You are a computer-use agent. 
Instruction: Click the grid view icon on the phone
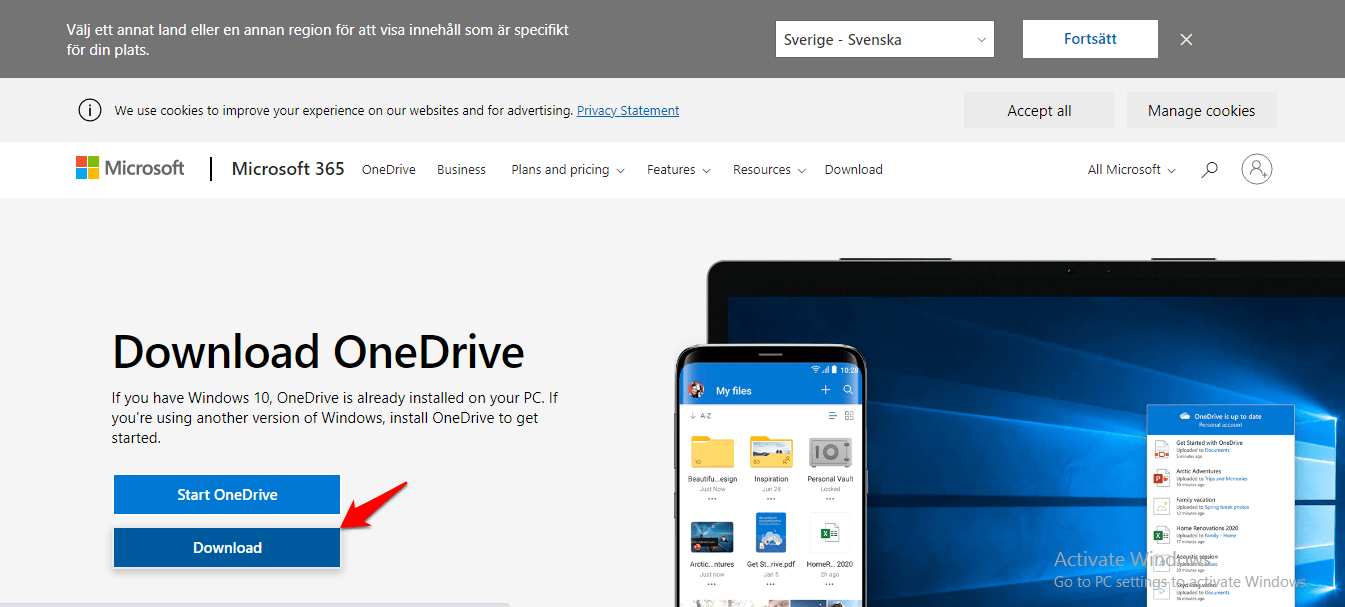[849, 415]
